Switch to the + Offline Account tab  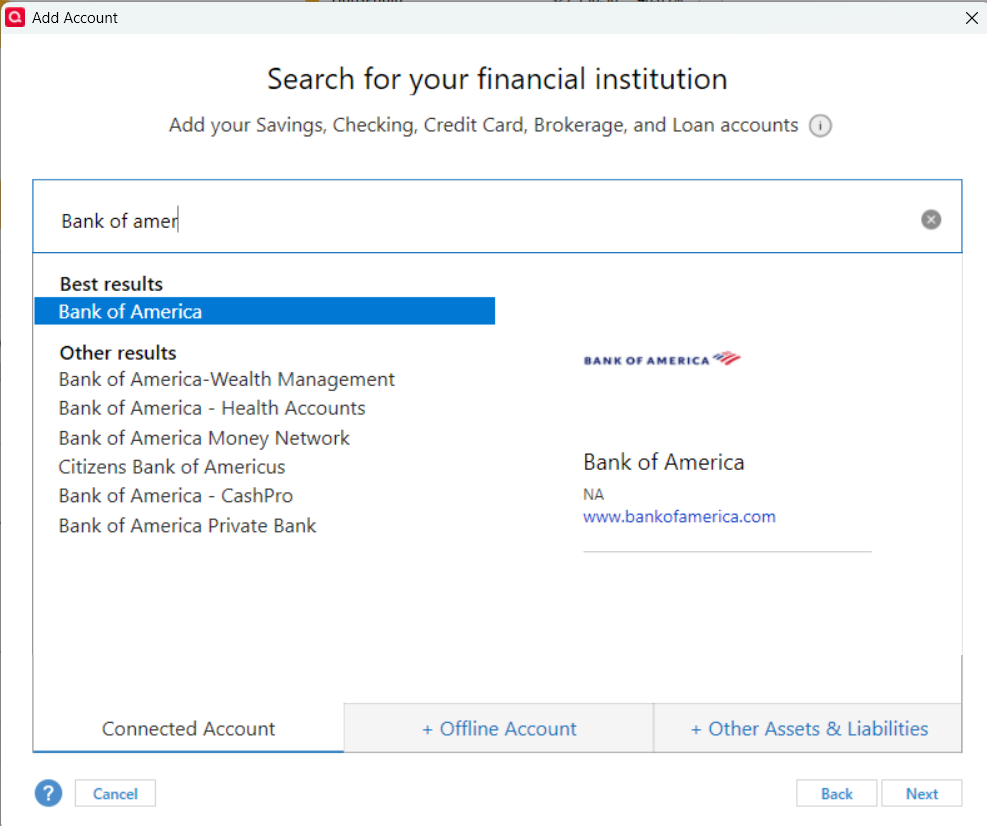499,728
